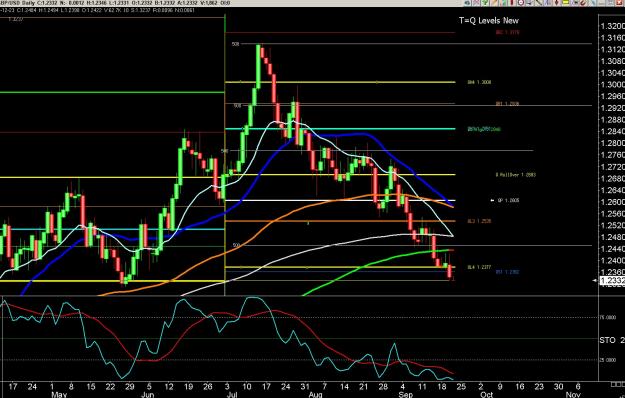Screen dimensions: 625x398
Task: Click the 'T=Q Levels New' chart label
Action: (489, 21)
